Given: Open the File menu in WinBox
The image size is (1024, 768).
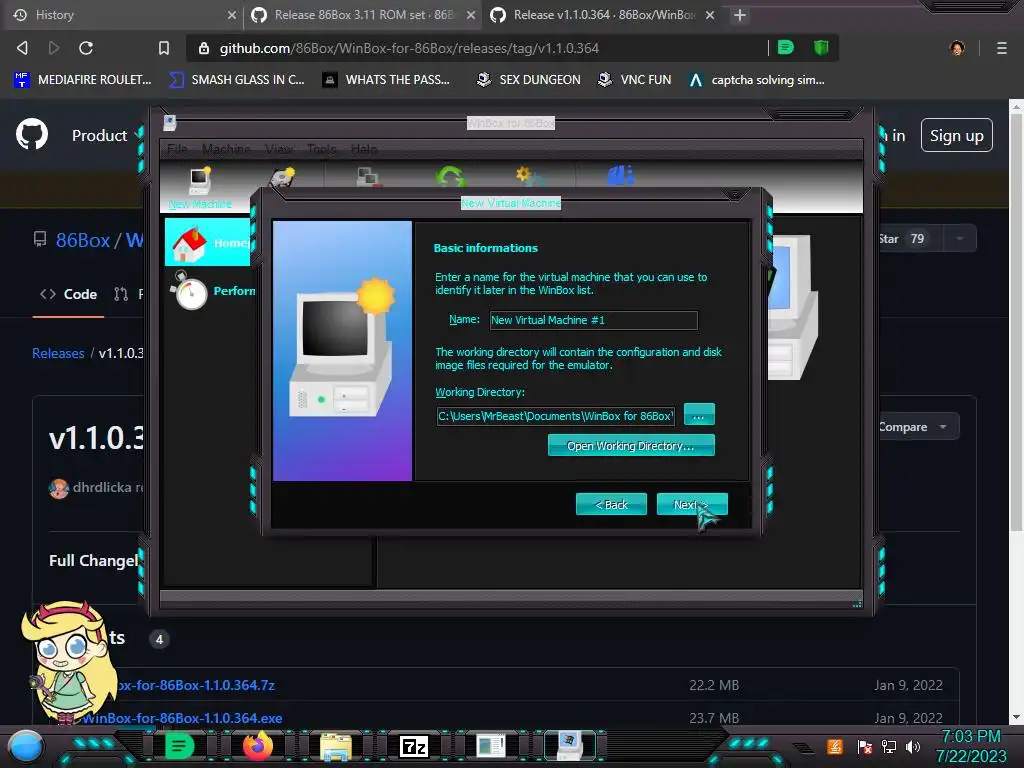Looking at the screenshot, I should 177,149.
